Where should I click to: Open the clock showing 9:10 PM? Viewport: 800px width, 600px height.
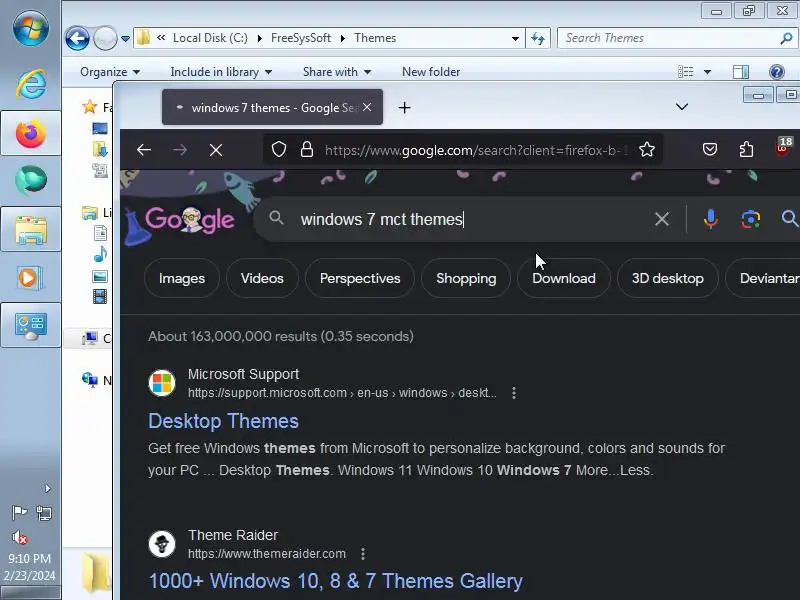[30, 567]
